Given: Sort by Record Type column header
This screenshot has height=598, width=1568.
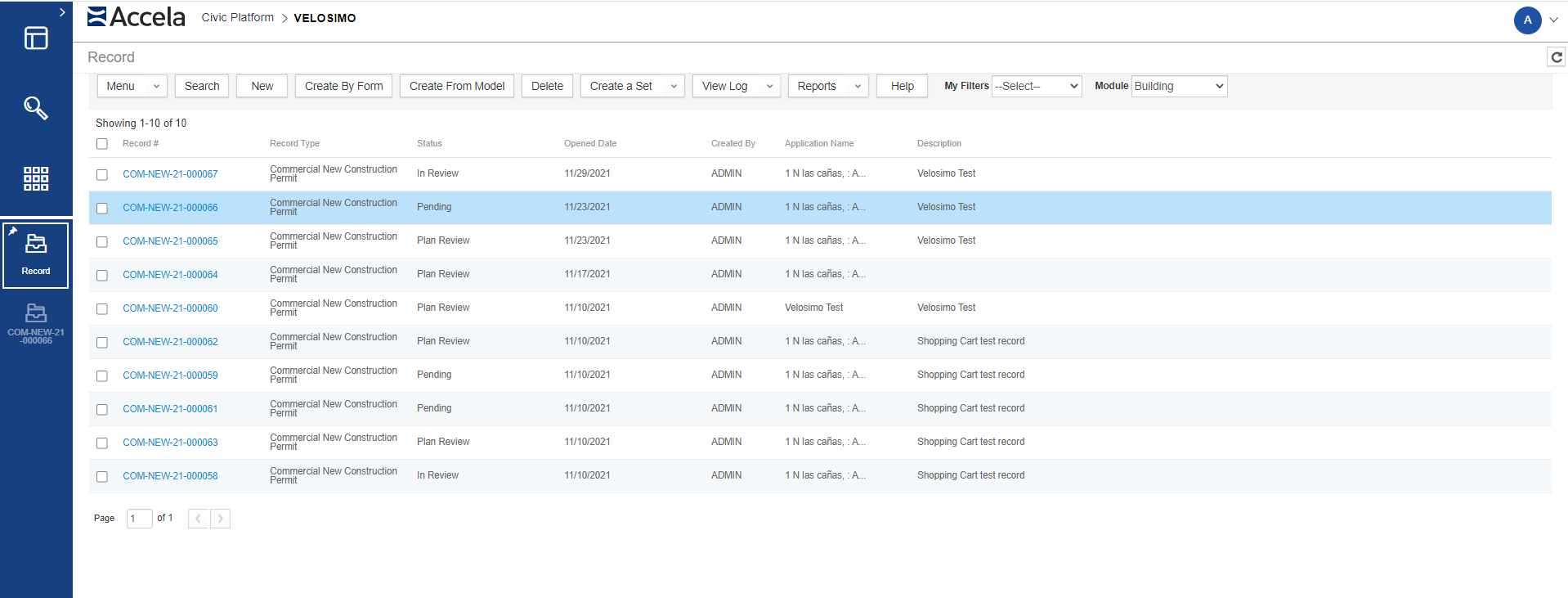Looking at the screenshot, I should (294, 143).
